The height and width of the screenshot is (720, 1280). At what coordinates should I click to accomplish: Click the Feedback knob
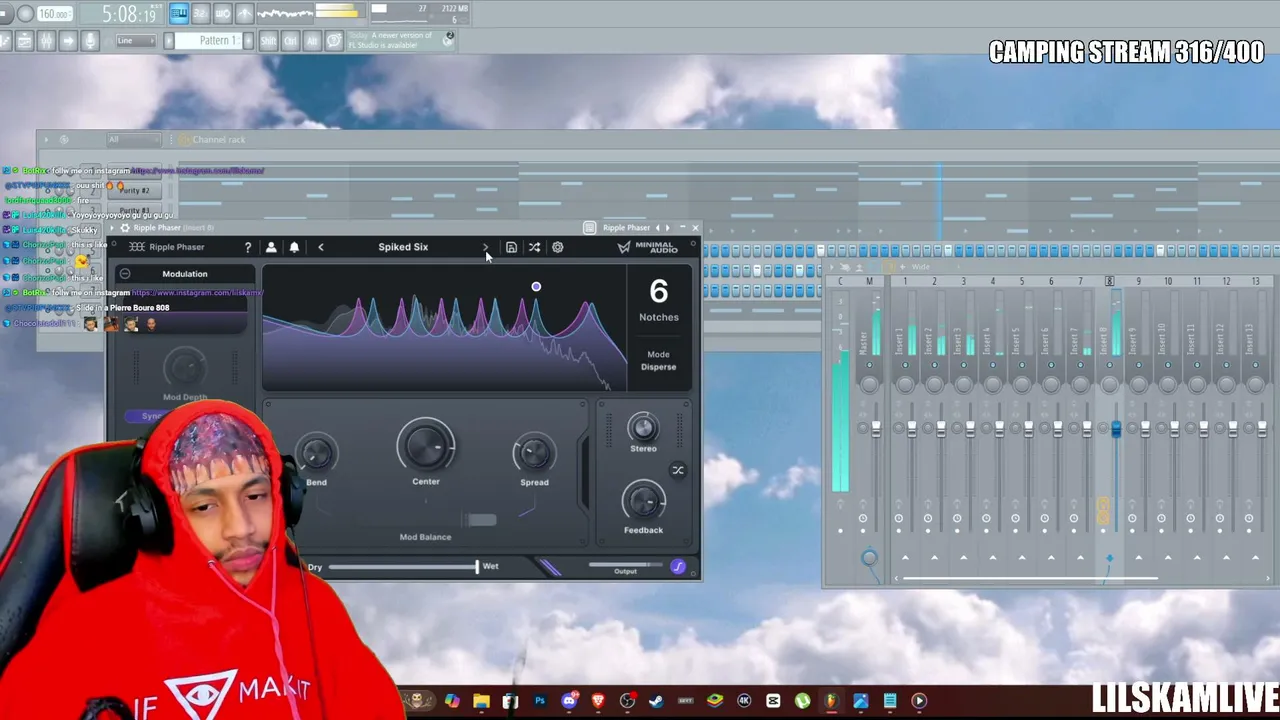[643, 500]
